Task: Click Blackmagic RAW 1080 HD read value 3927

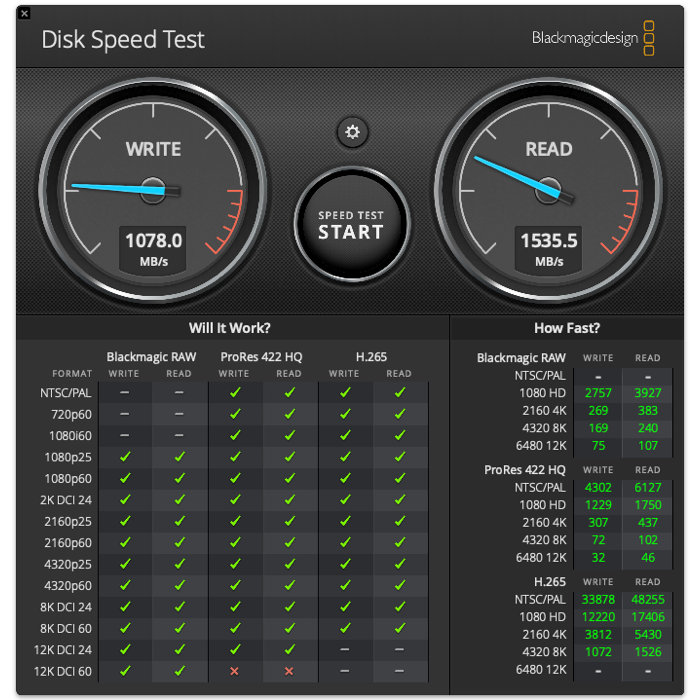Action: tap(648, 393)
